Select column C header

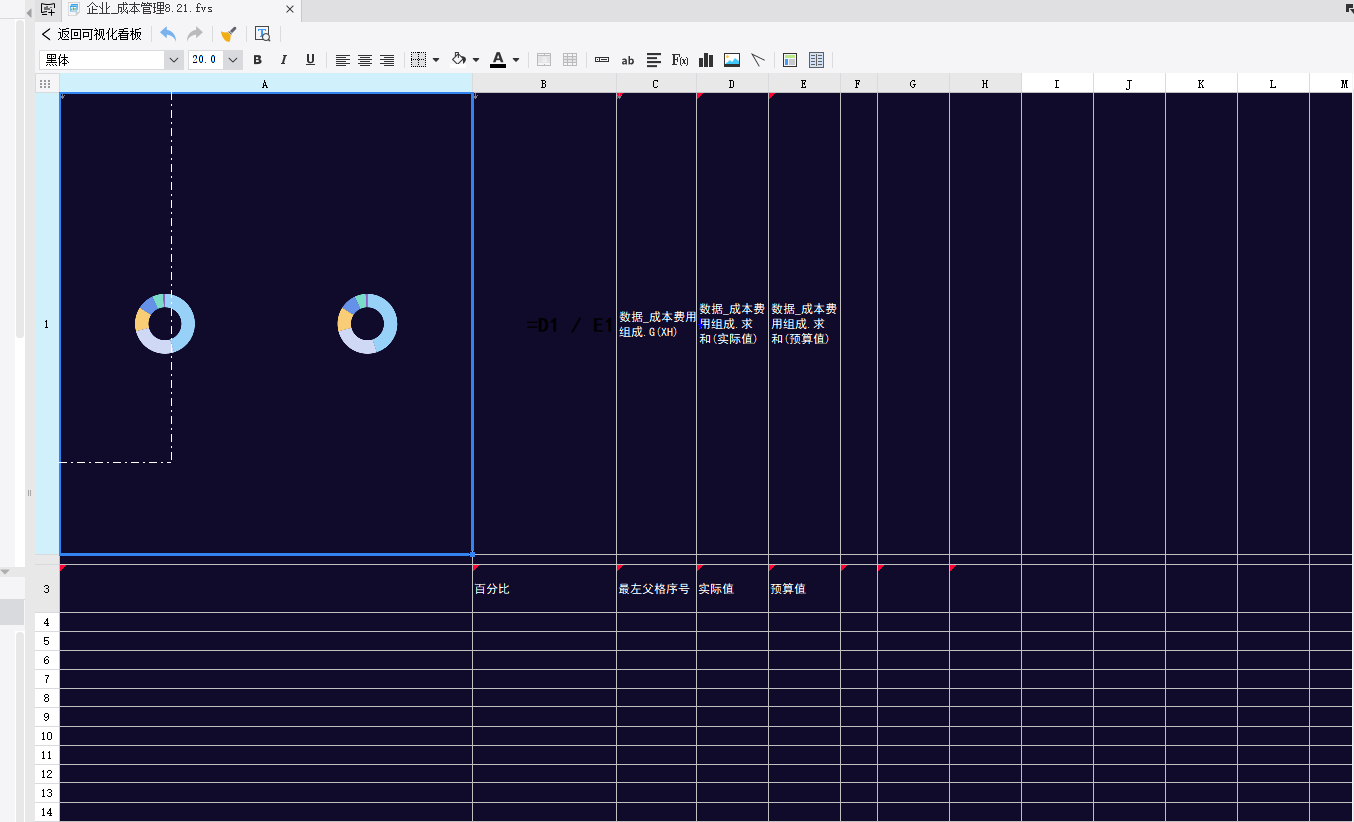click(656, 85)
